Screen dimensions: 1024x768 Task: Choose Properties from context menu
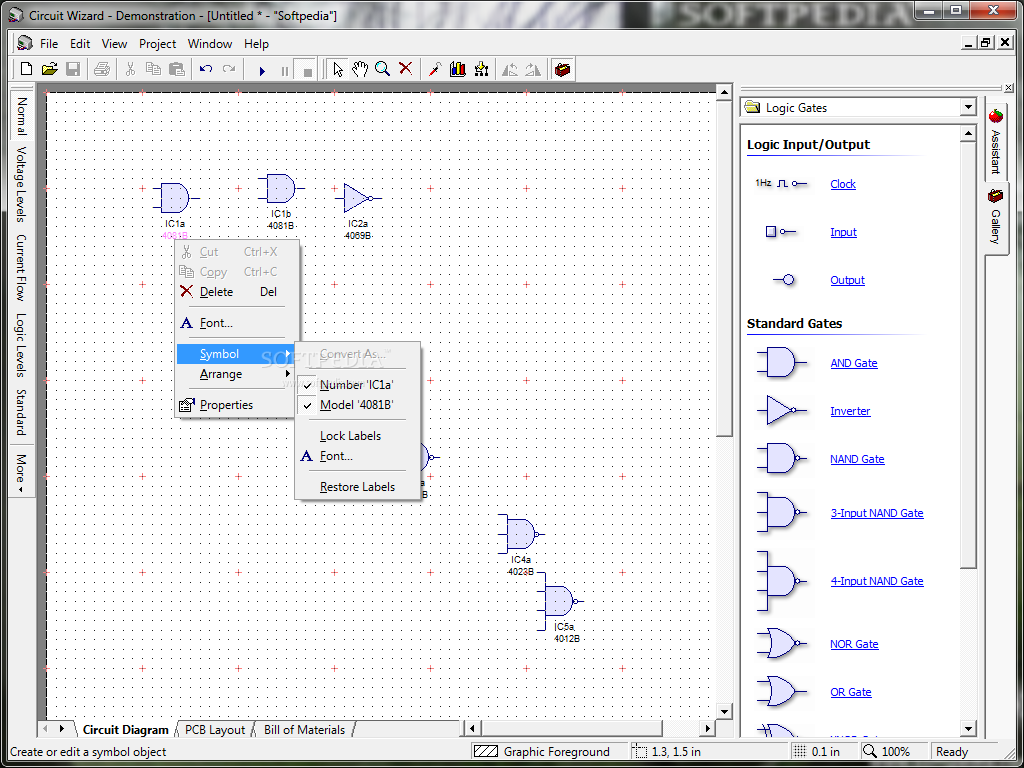coord(235,405)
